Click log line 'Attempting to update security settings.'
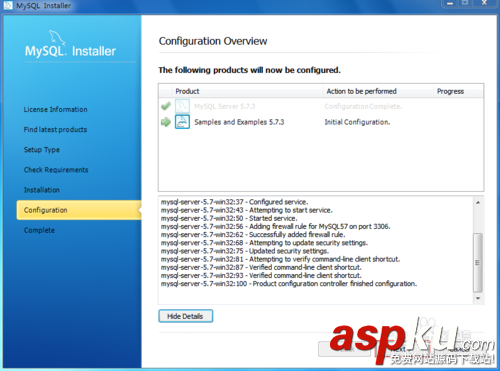The height and width of the screenshot is (371, 500). 264,243
